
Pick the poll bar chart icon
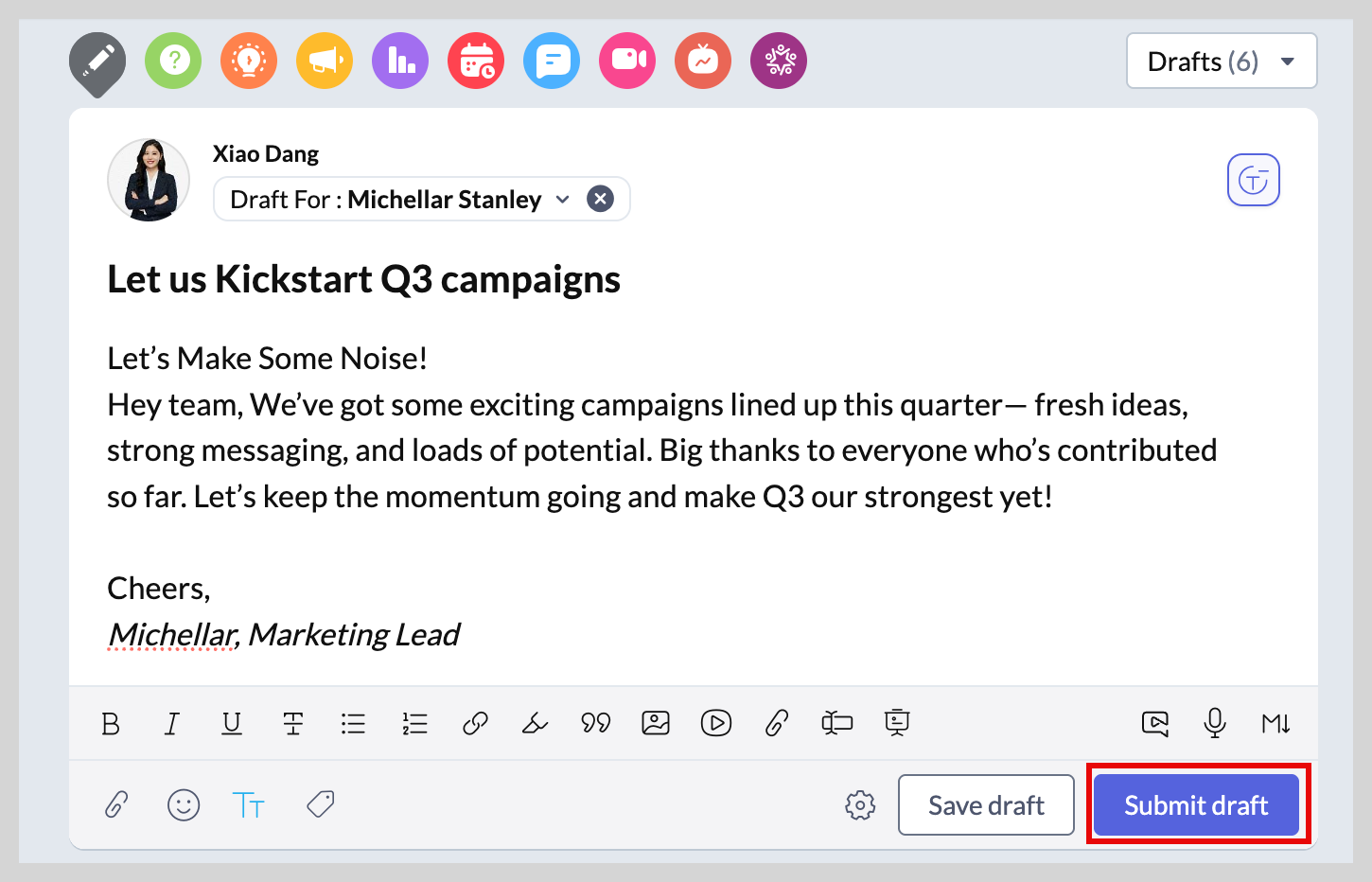[400, 61]
